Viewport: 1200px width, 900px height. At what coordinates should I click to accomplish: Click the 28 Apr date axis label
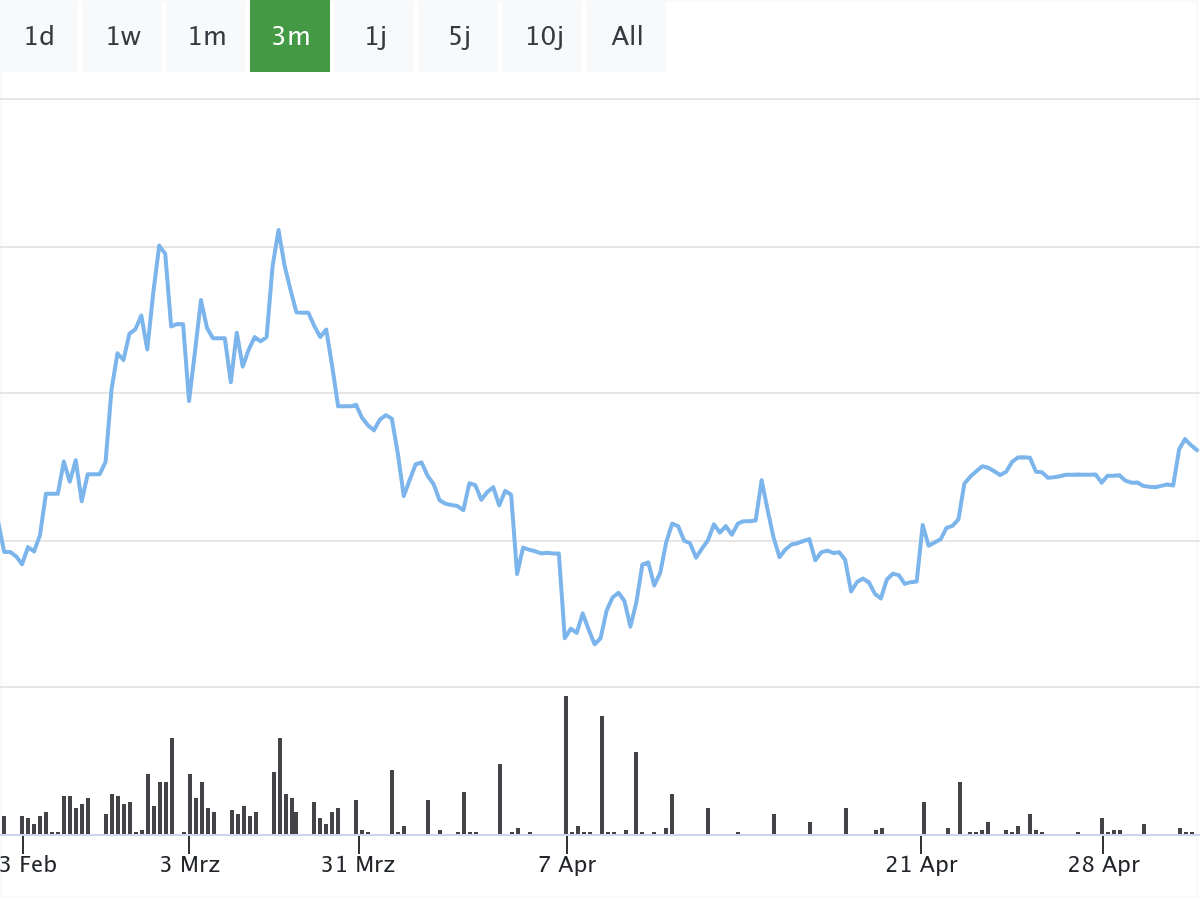tap(1103, 864)
